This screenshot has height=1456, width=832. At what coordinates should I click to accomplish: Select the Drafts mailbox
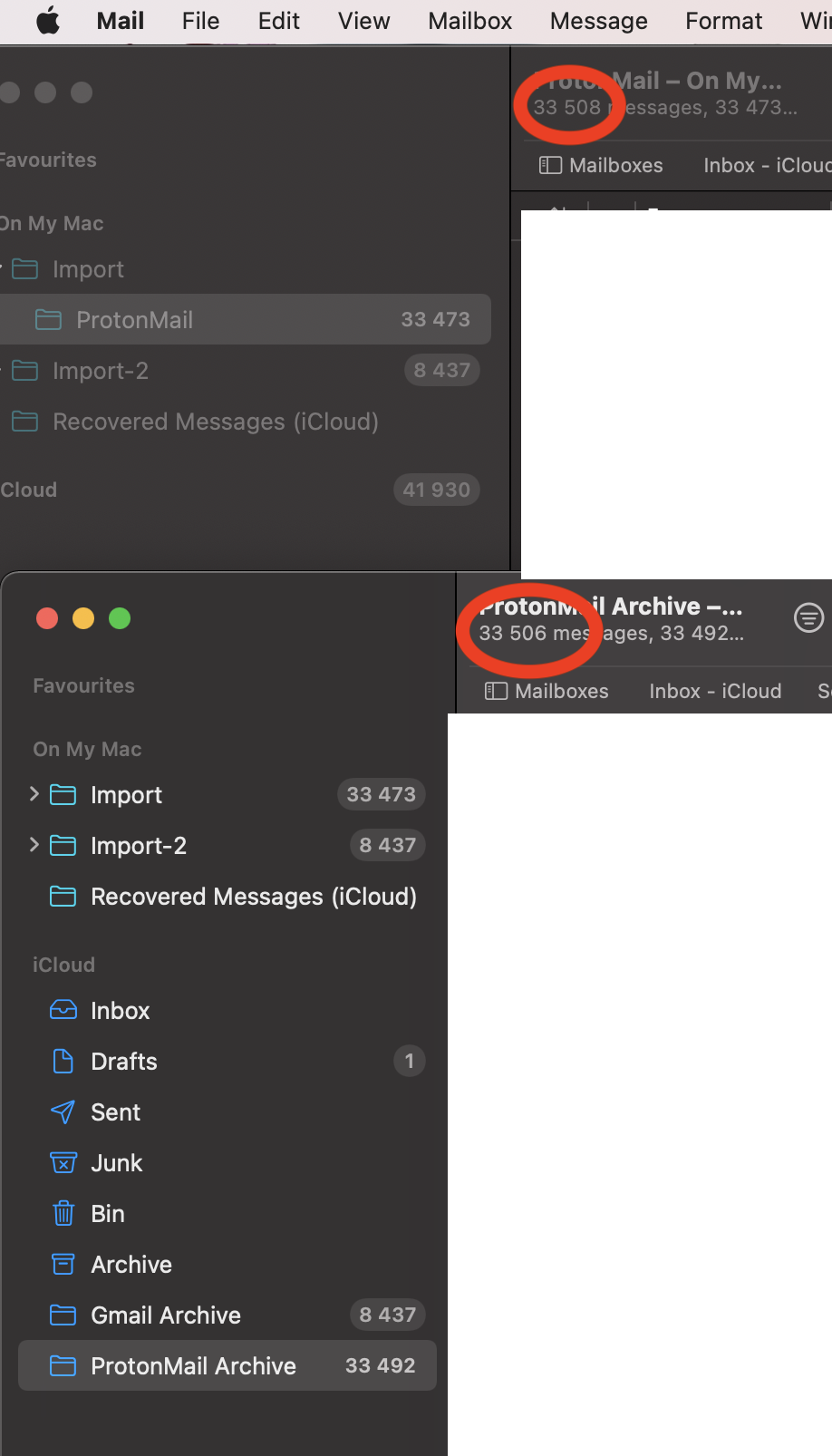(x=227, y=1062)
